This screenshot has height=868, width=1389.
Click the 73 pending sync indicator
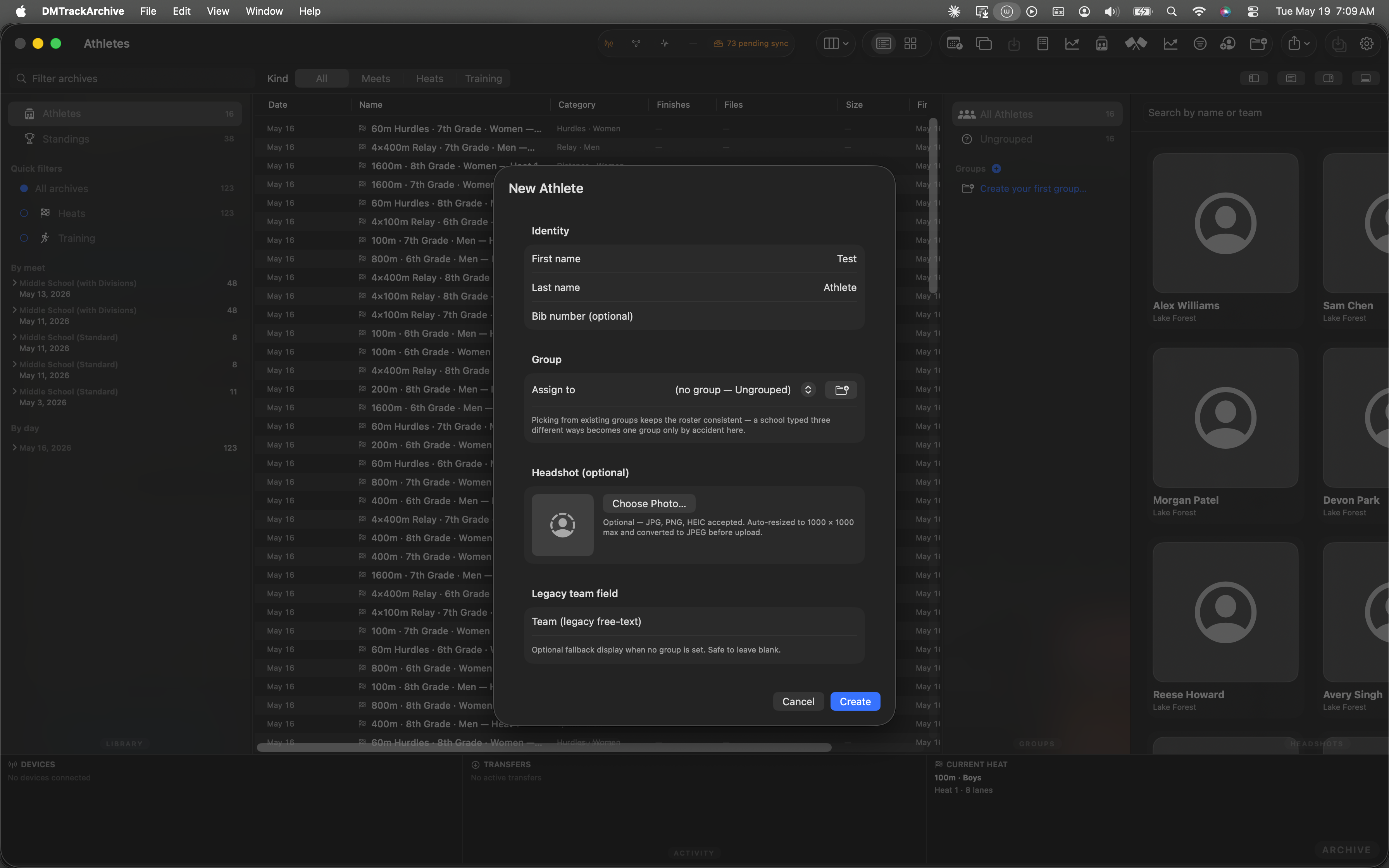coord(751,44)
